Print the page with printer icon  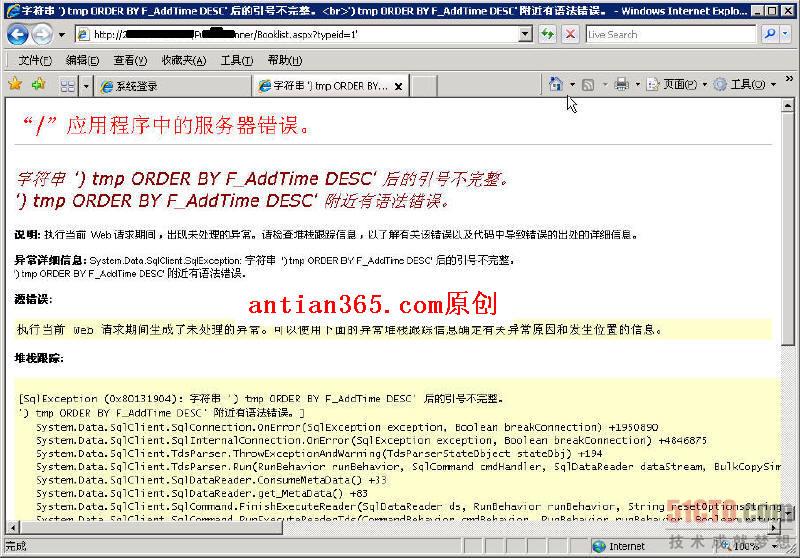[621, 84]
